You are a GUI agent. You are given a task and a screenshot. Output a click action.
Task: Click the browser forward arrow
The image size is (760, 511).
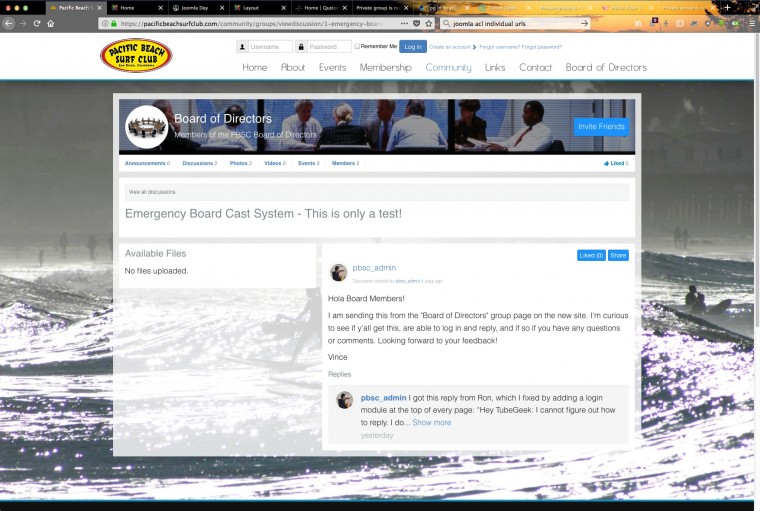tap(23, 23)
